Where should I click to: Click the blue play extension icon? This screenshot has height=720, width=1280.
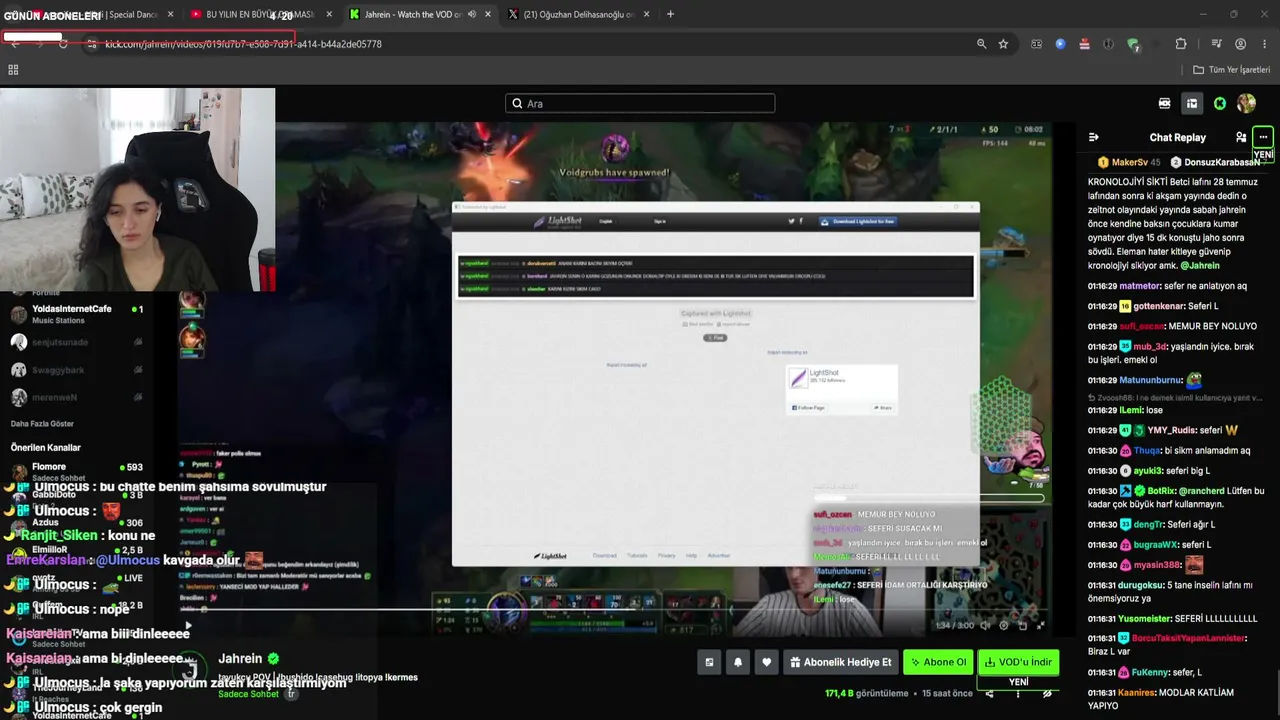coord(1060,44)
